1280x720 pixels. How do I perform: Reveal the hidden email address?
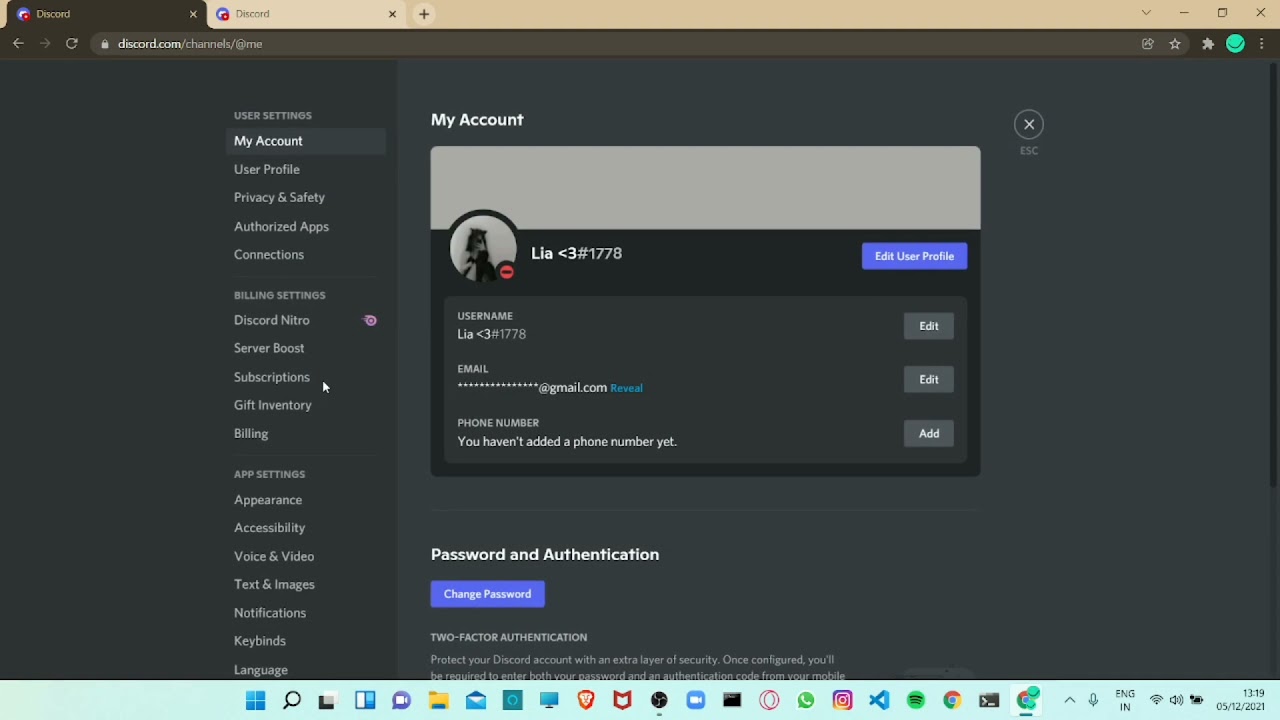point(626,388)
